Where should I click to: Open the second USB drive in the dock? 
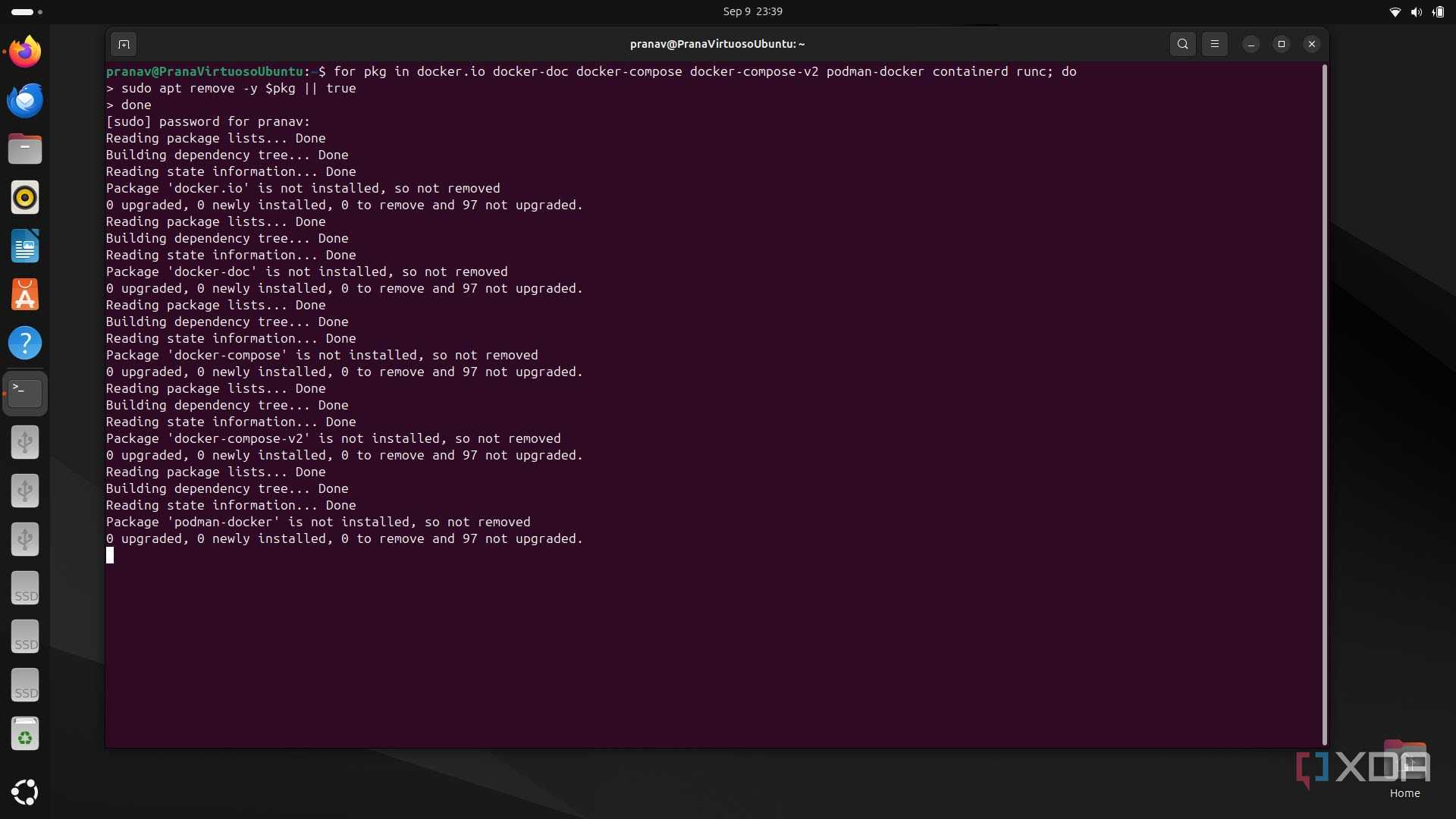(x=25, y=491)
